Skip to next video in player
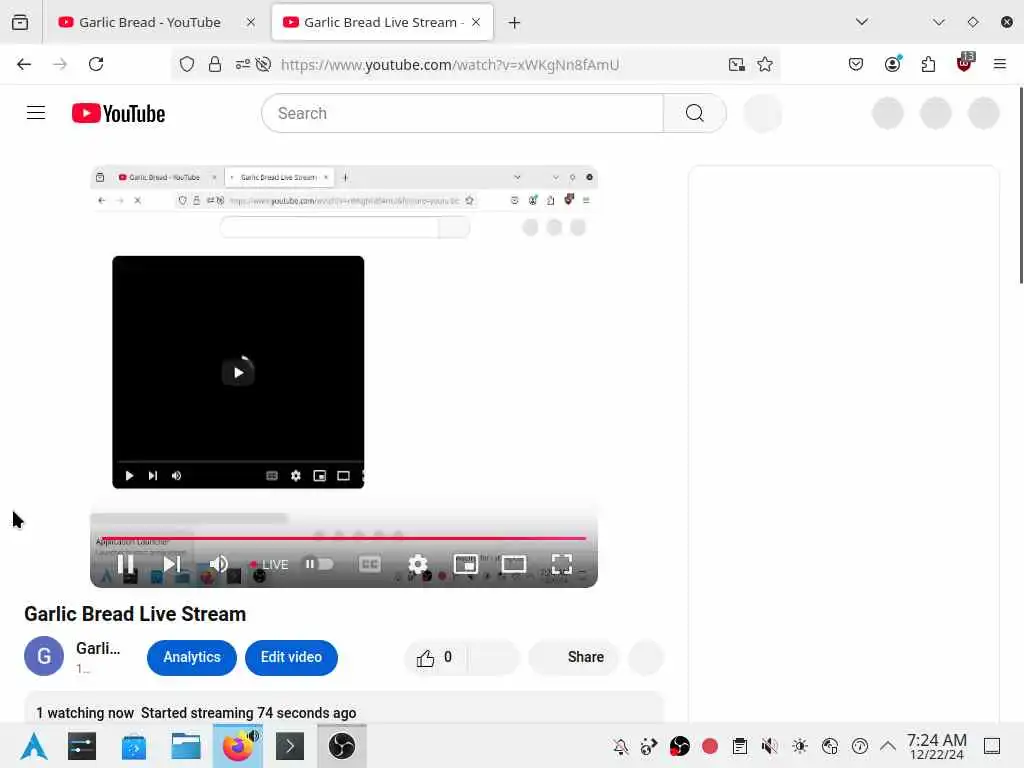1024x768 pixels. coord(172,564)
